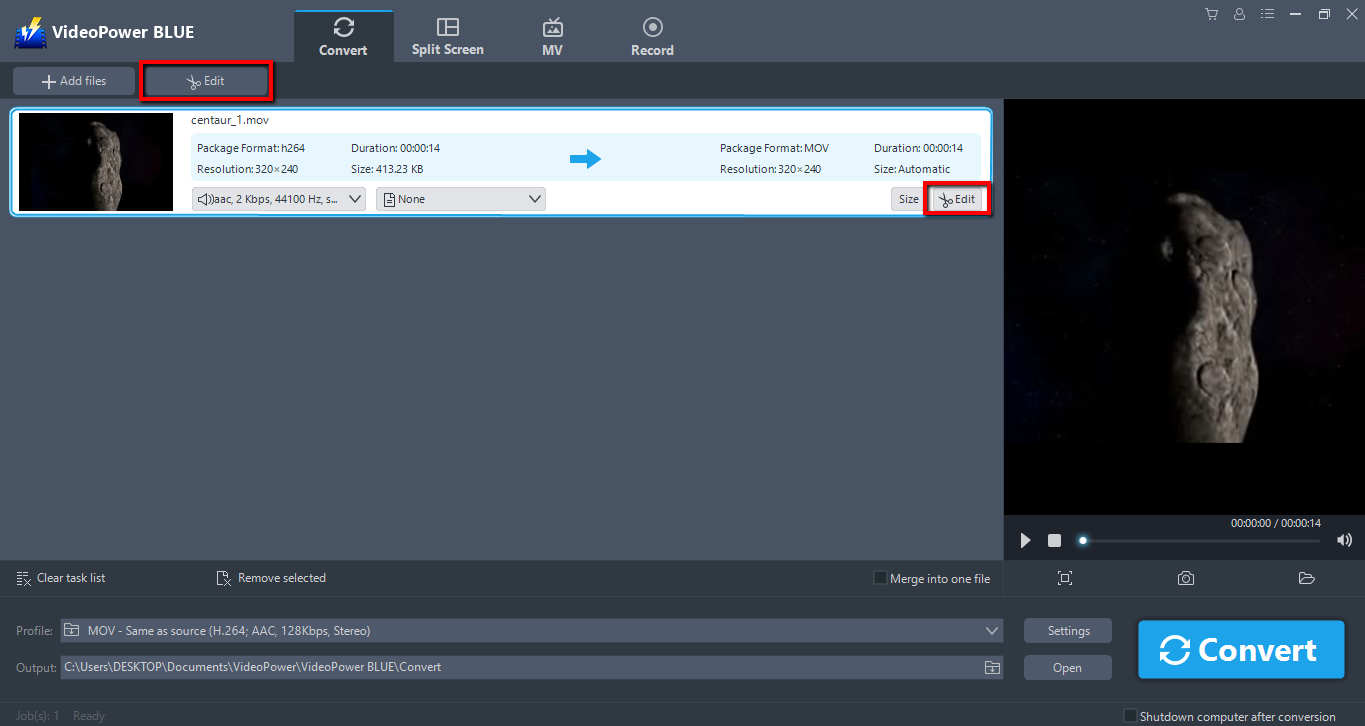Take a snapshot of the preview video
1365x726 pixels.
tap(1185, 578)
